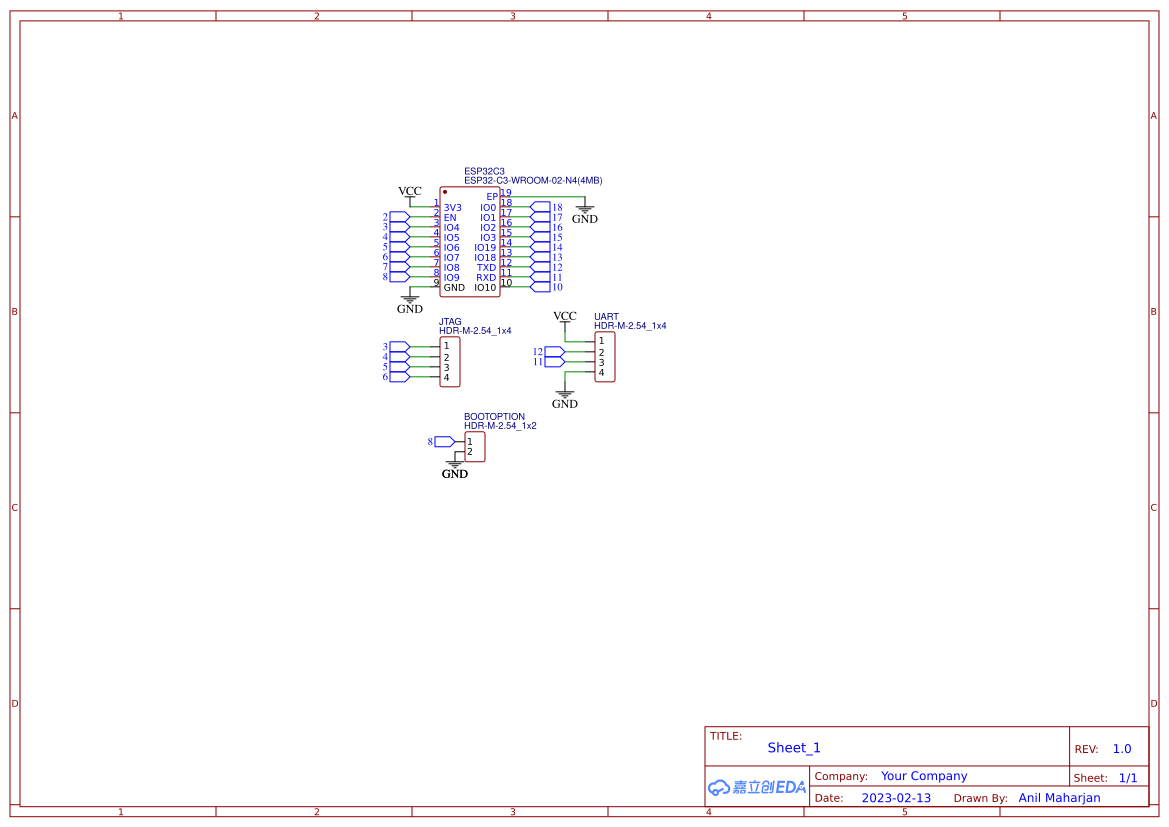Click the VCC power symbol above the ESP32C3

click(x=409, y=195)
